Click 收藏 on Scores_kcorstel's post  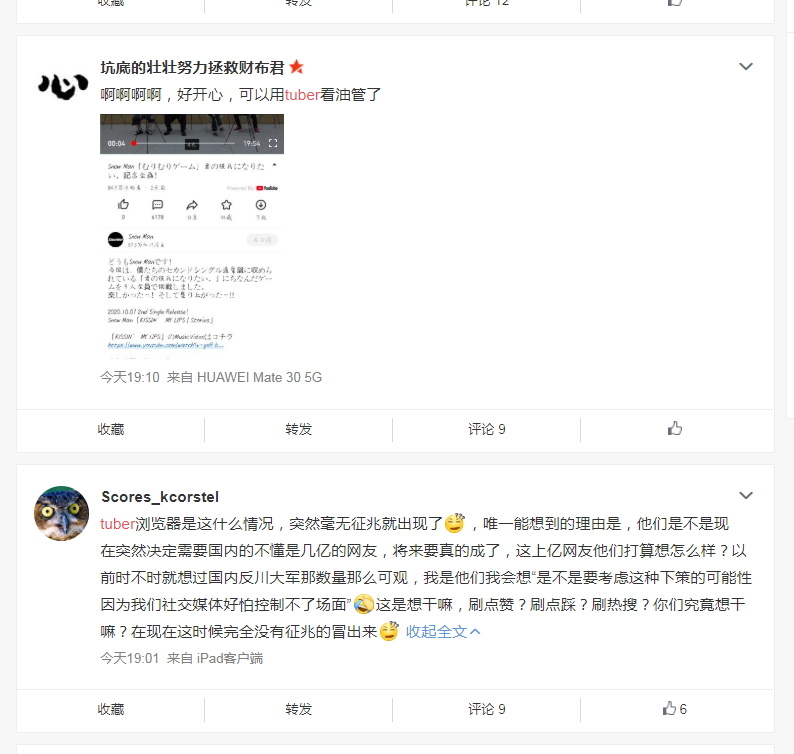click(x=111, y=709)
